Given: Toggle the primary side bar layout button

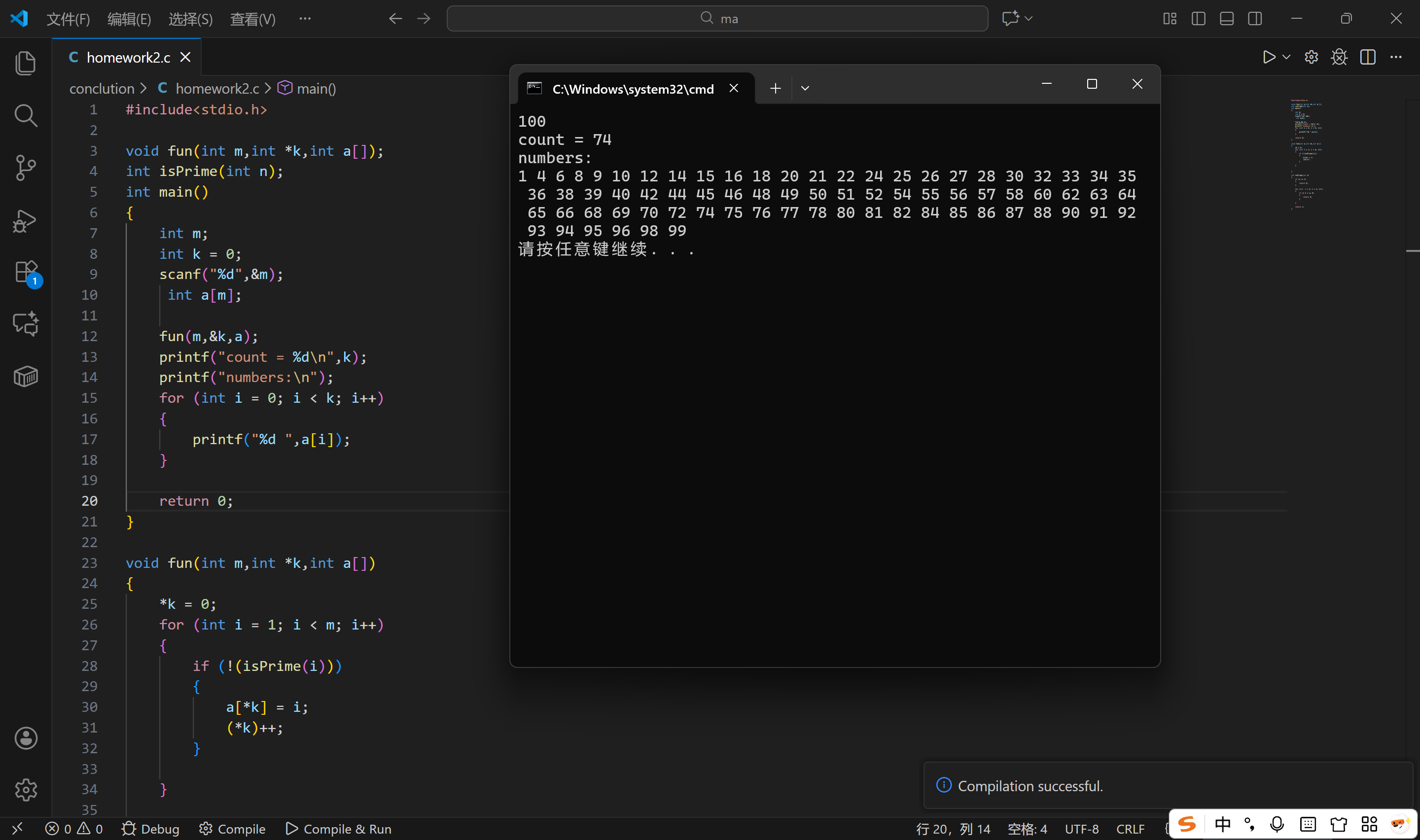Looking at the screenshot, I should [x=1198, y=19].
